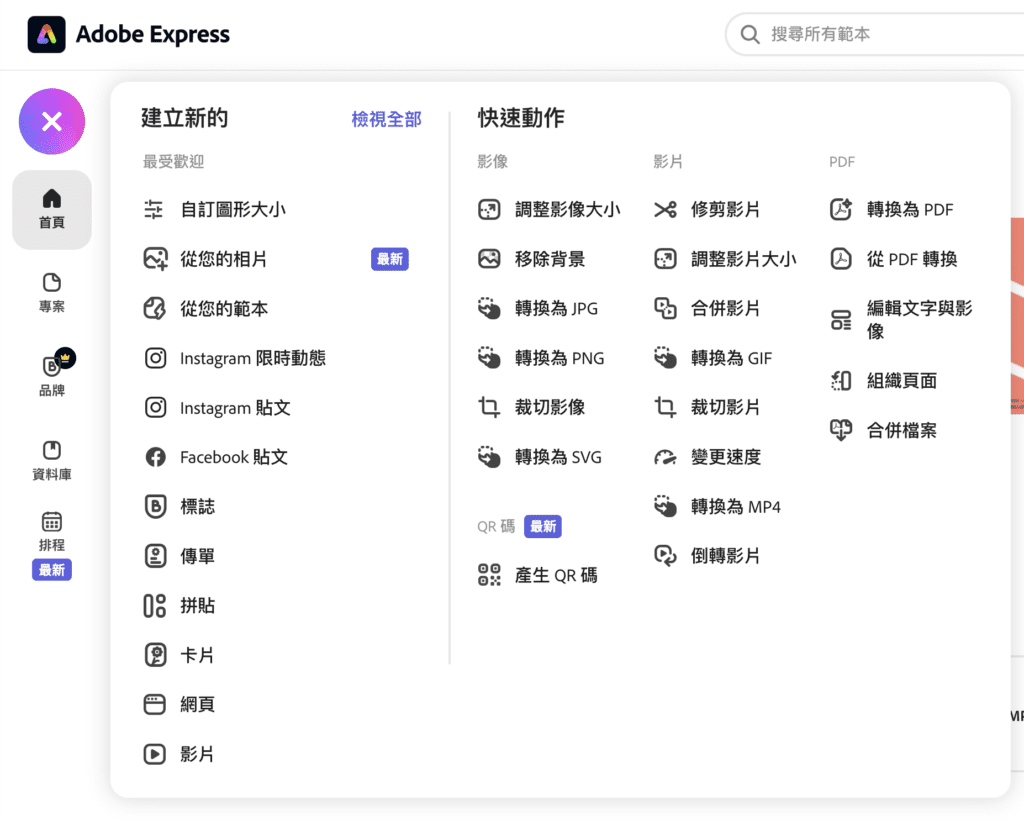Image resolution: width=1024 pixels, height=821 pixels.
Task: Open 從您的相片 marked 最新
Action: click(228, 259)
